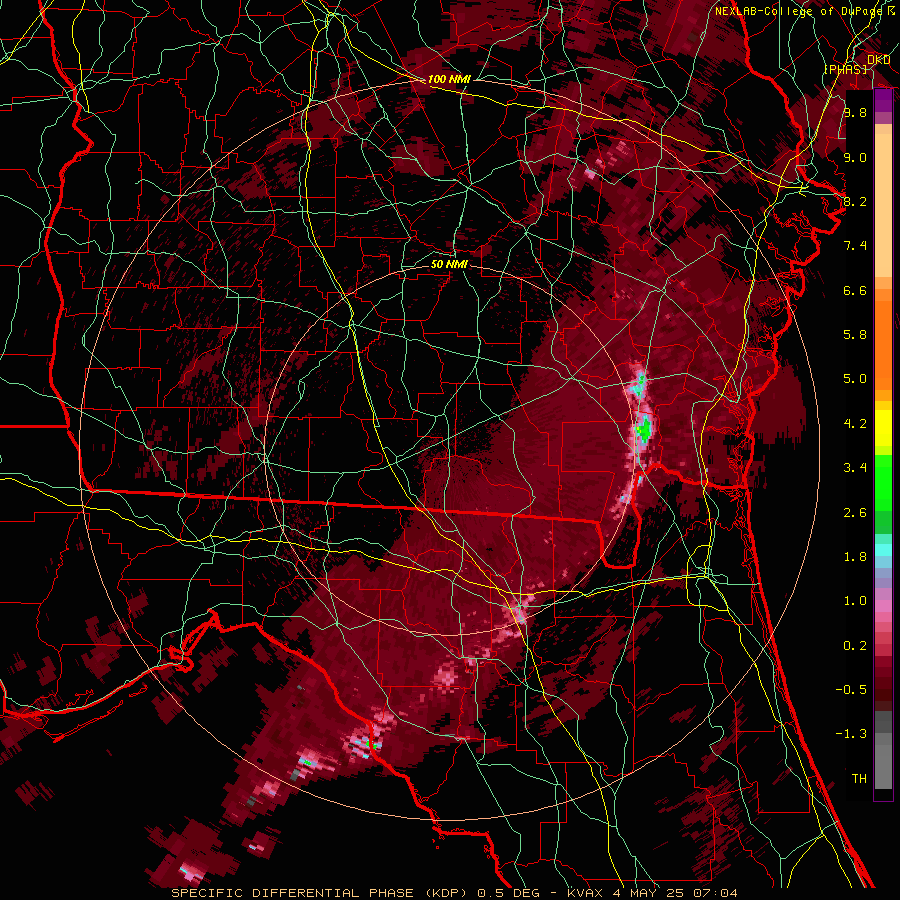Click the 7.4 scale value
900x900 pixels.
(855, 246)
